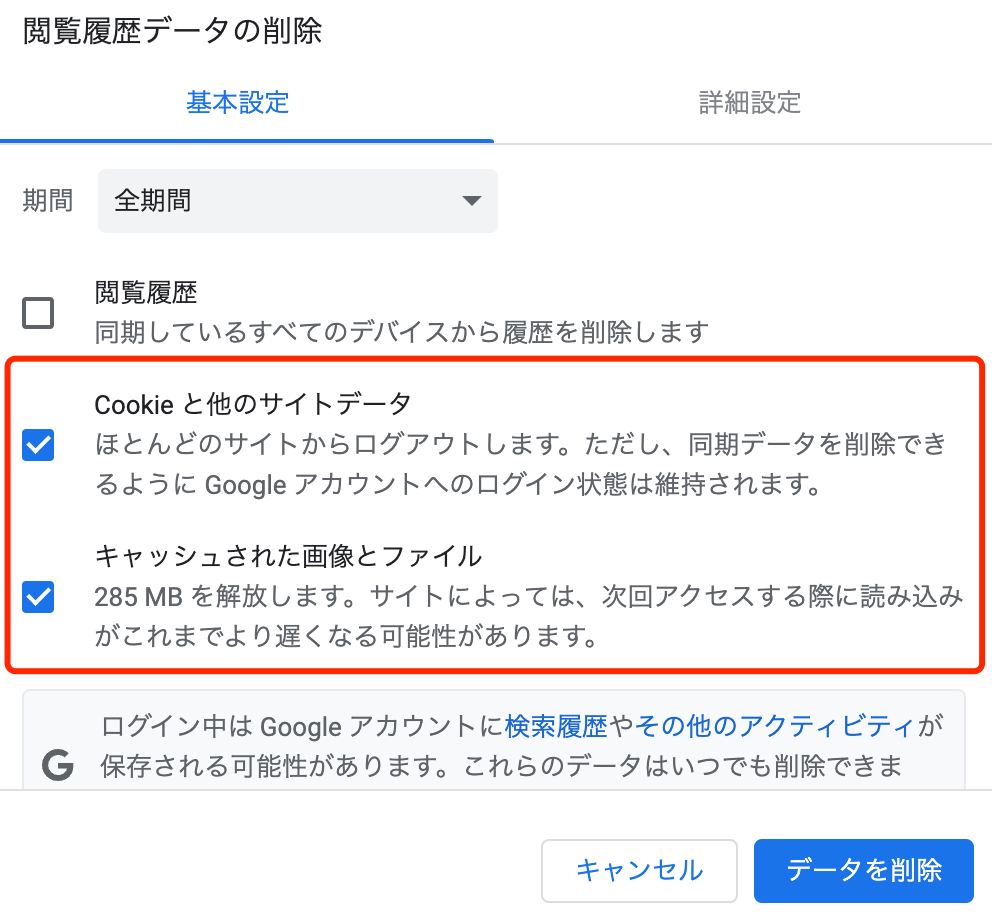Enable the 閲覧履歴 checkbox
Screen dimensions: 992x924
point(37,313)
